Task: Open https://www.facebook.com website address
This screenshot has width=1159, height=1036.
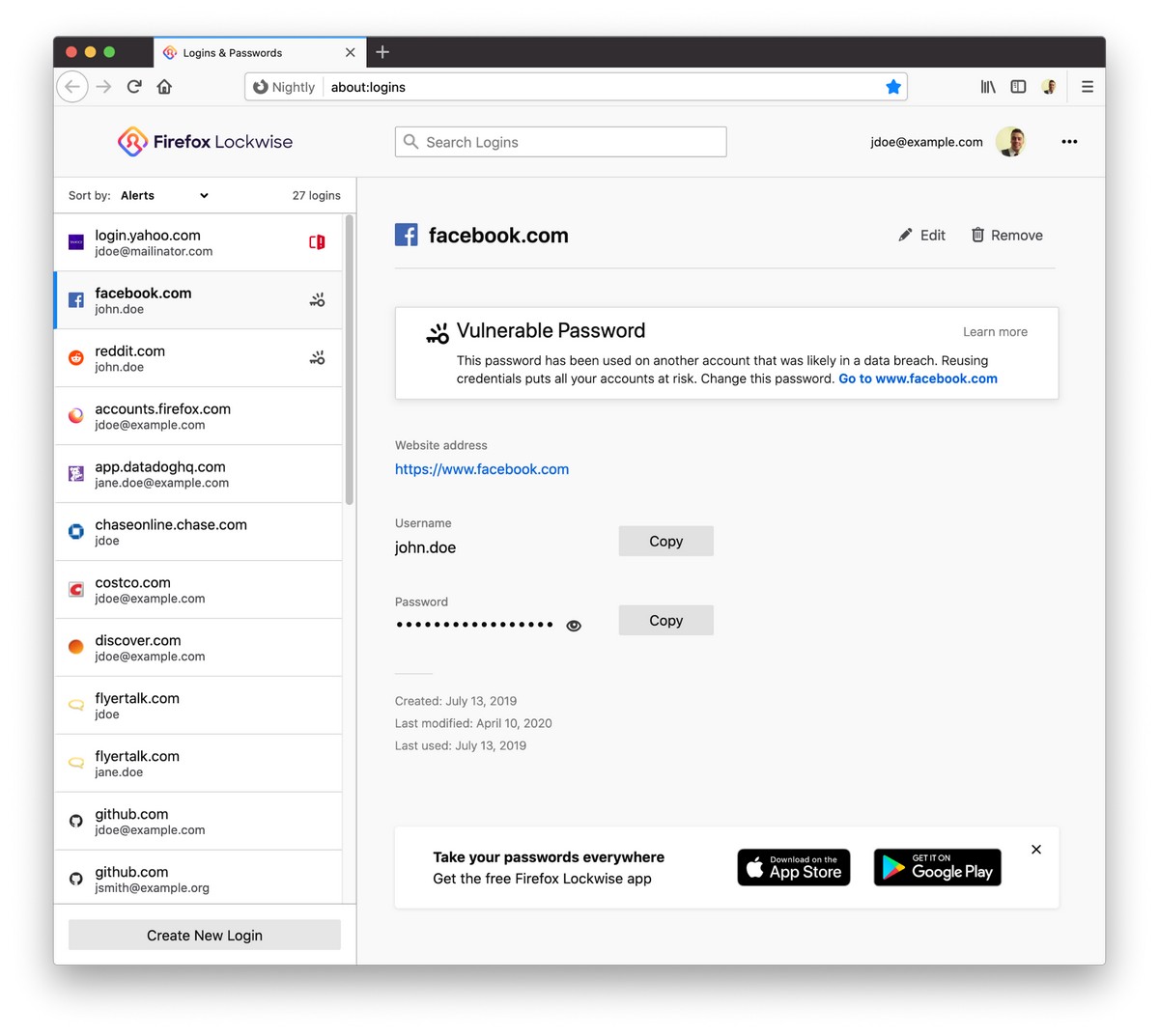Action: [482, 469]
